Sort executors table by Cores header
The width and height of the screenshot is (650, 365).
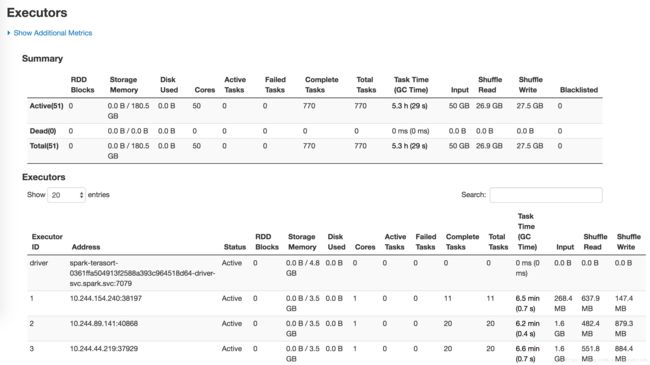365,247
